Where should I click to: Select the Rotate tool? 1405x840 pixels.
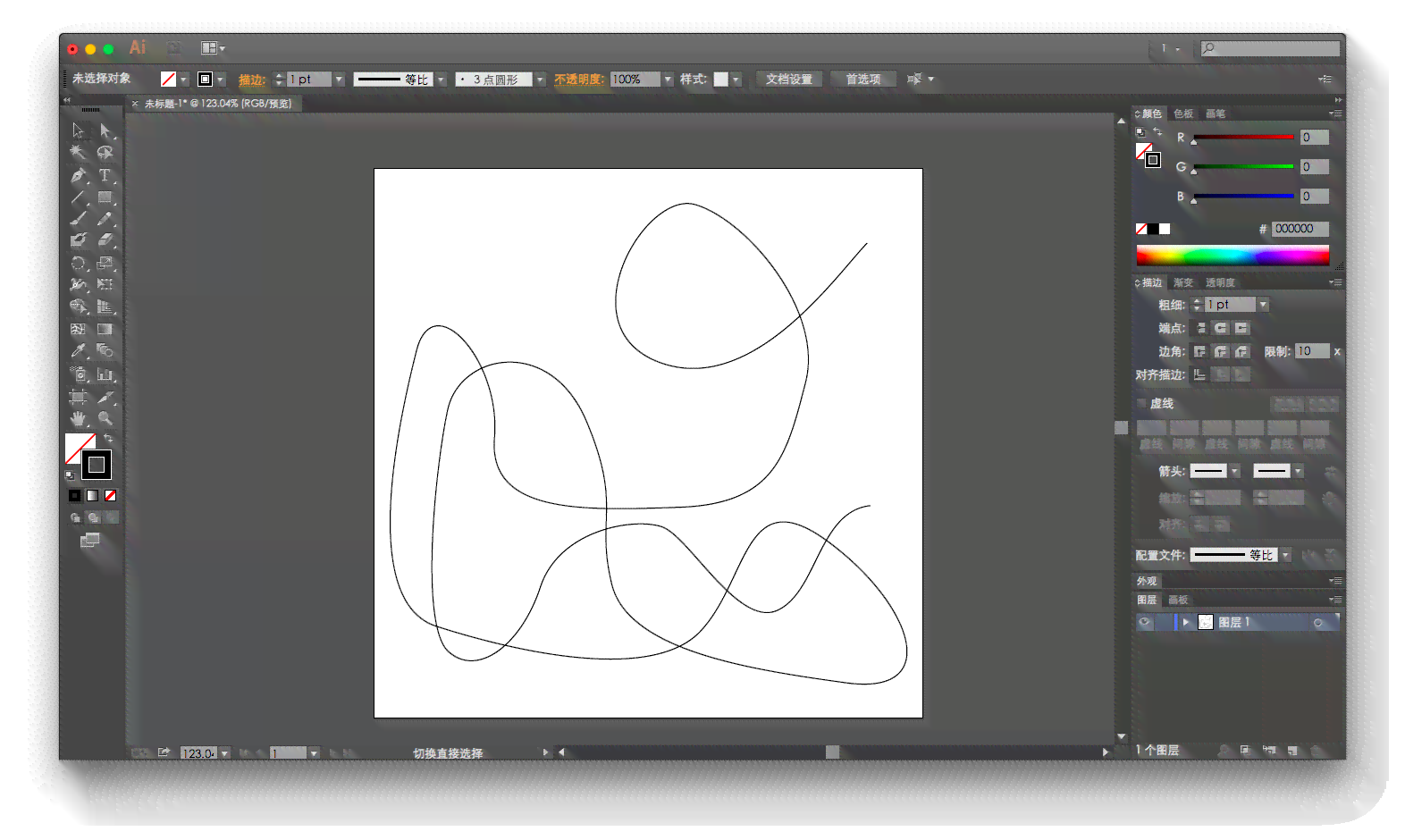click(x=79, y=264)
